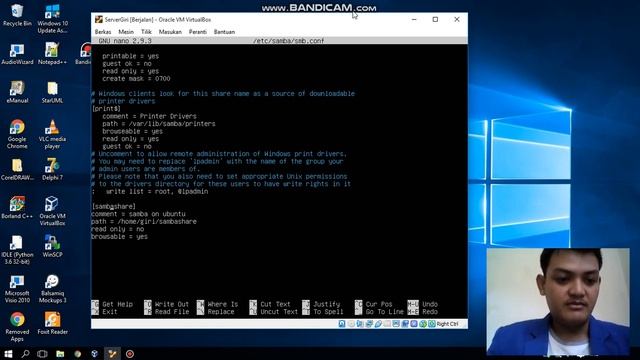Click the 'Write Out' nano shortcut label
640x360 pixels.
click(x=172, y=304)
